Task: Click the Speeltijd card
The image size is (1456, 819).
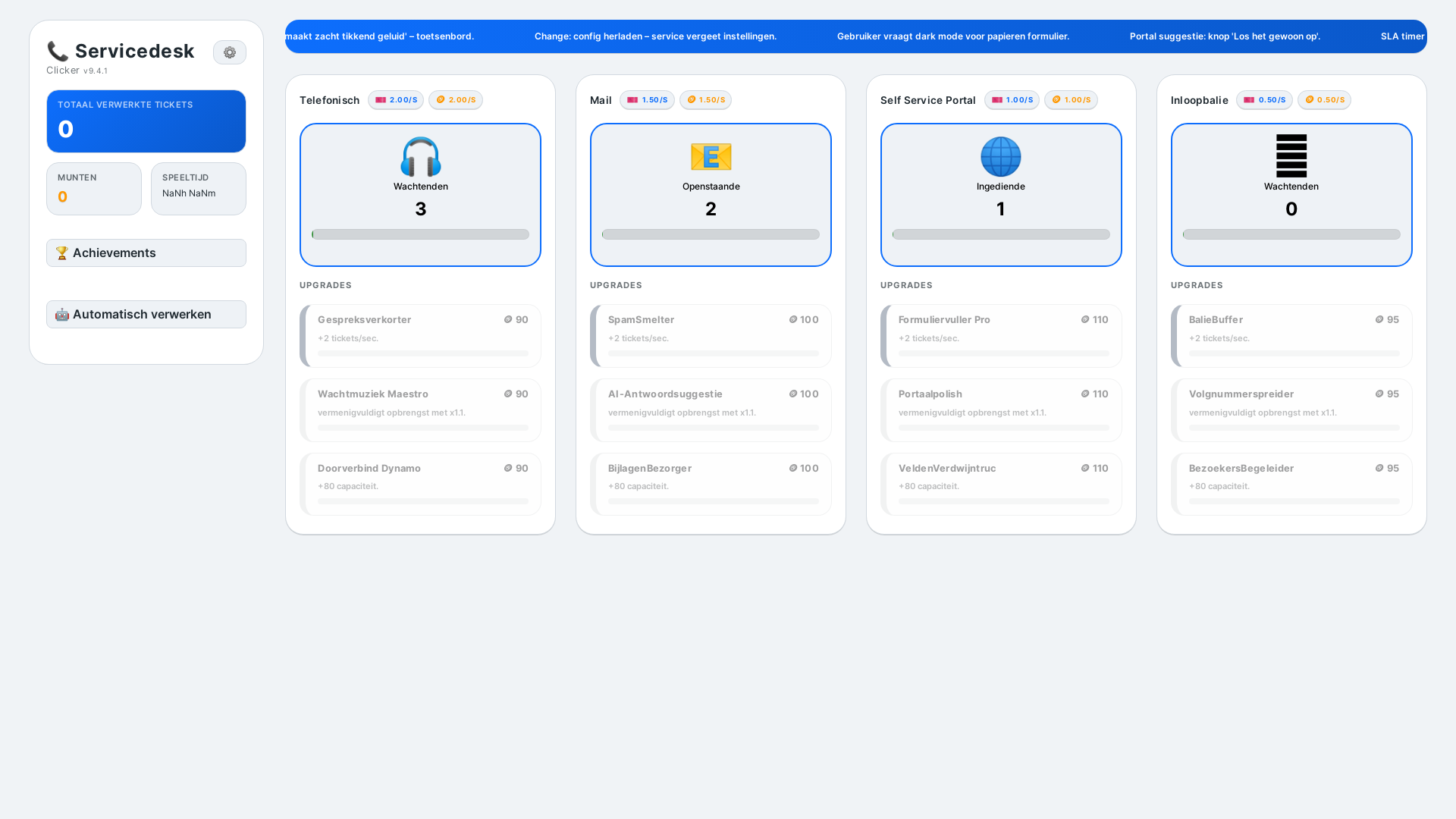Action: (199, 189)
